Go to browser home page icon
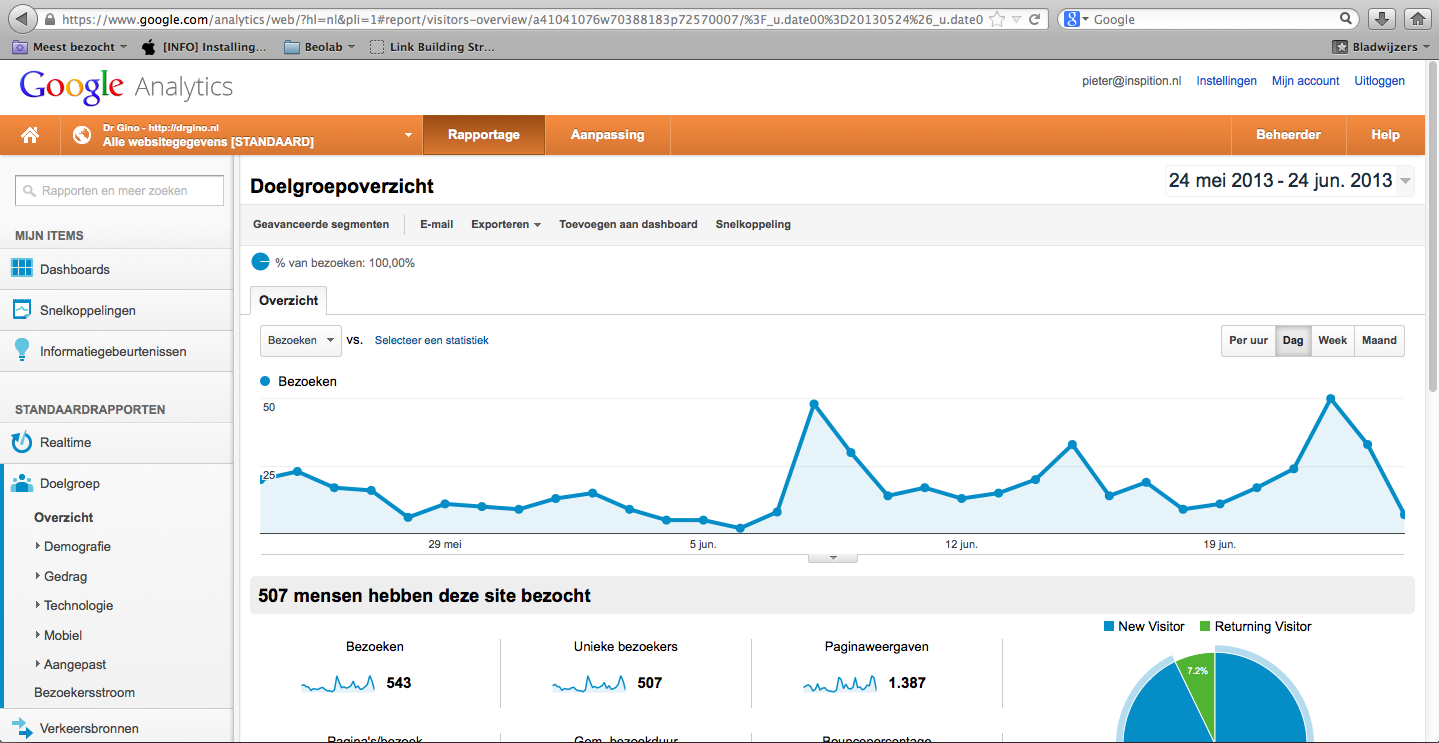This screenshot has height=743, width=1439. [1416, 19]
